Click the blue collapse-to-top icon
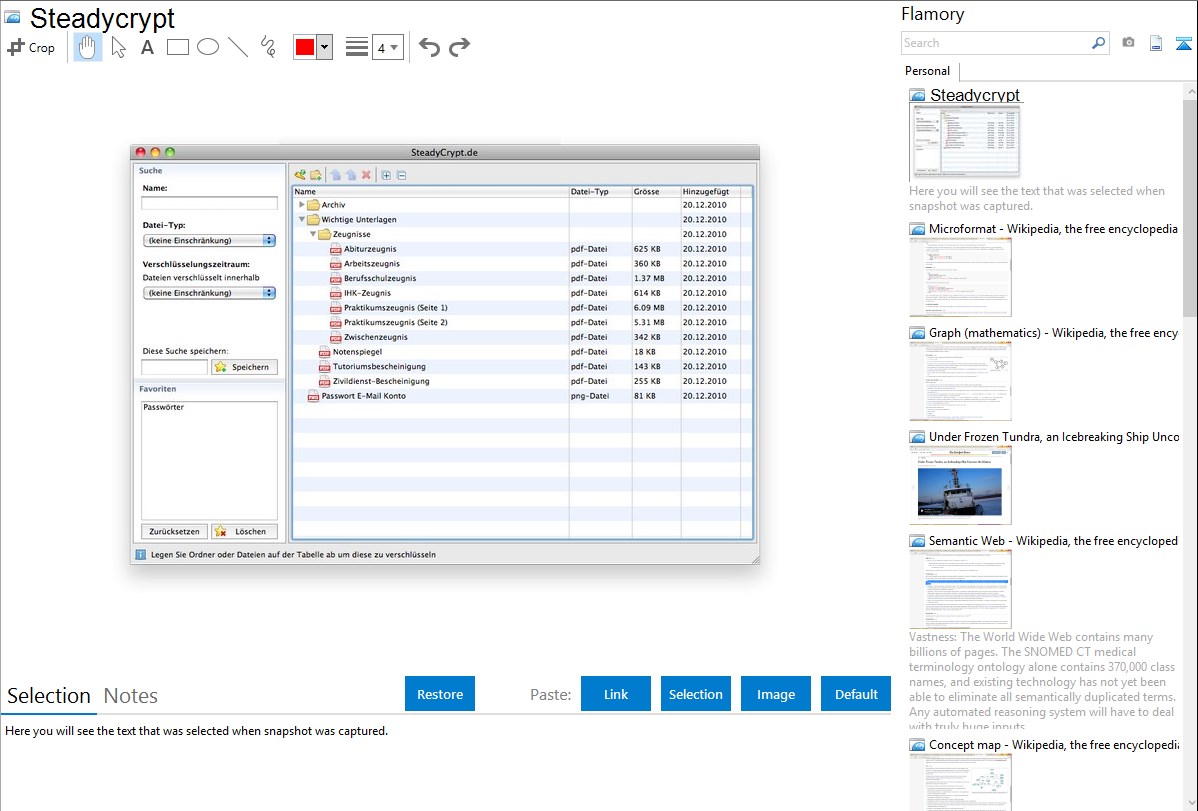The height and width of the screenshot is (811, 1198). coord(1183,43)
